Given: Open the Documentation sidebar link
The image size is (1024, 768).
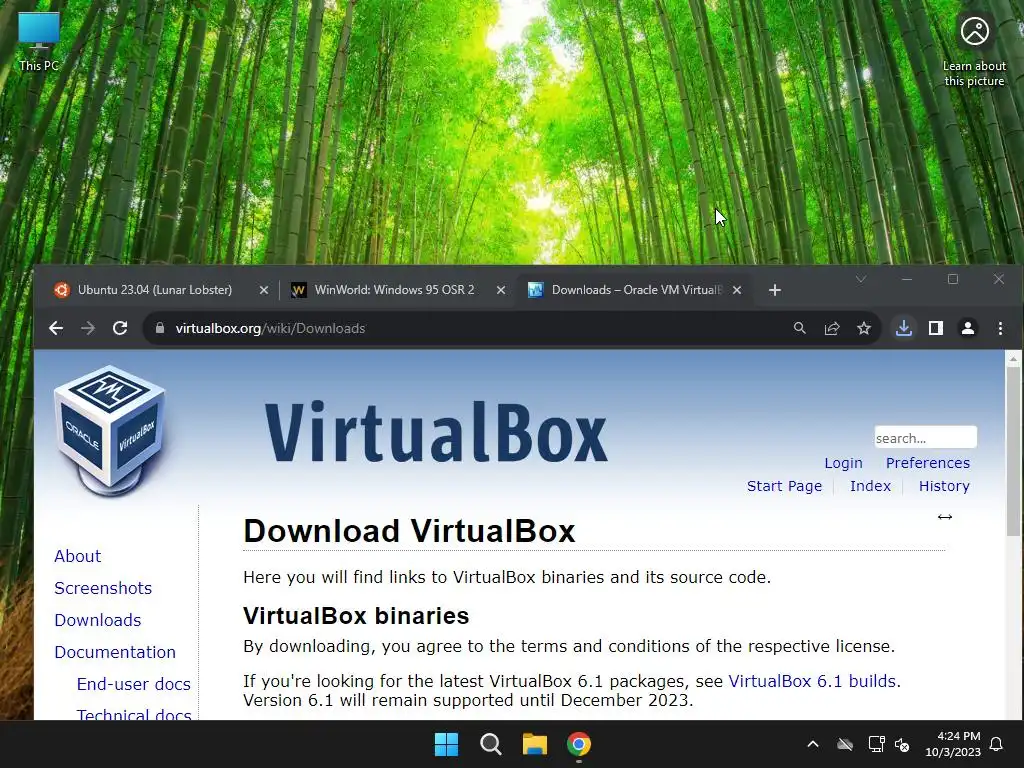Looking at the screenshot, I should point(115,652).
